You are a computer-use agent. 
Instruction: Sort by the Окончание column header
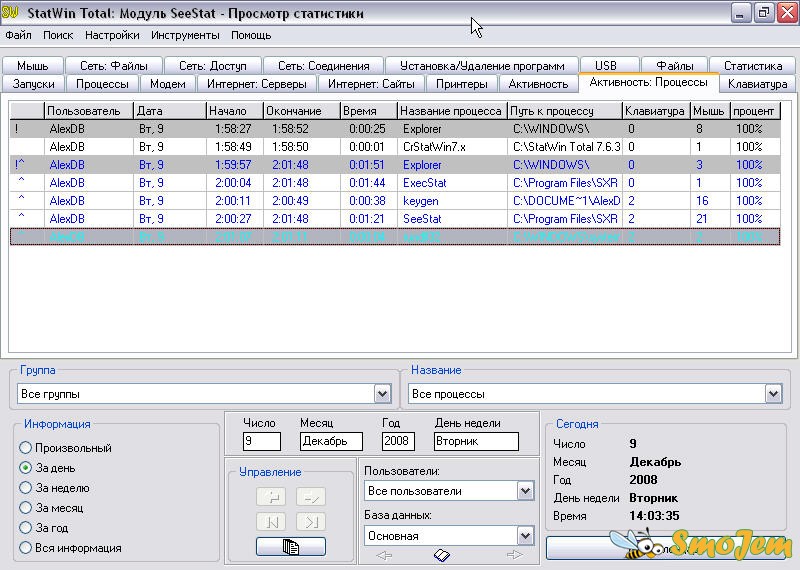(302, 111)
